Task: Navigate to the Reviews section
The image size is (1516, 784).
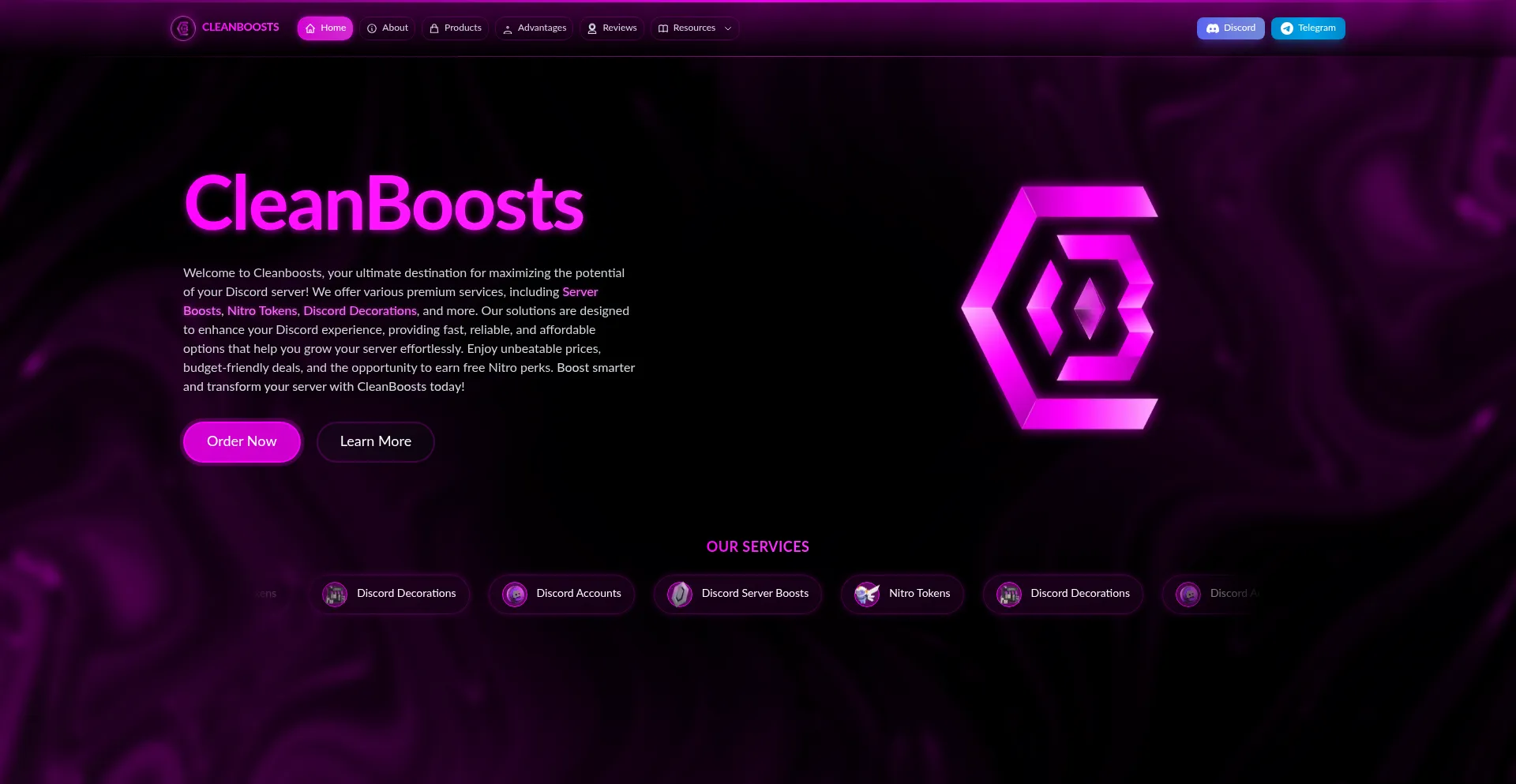Action: 612,28
